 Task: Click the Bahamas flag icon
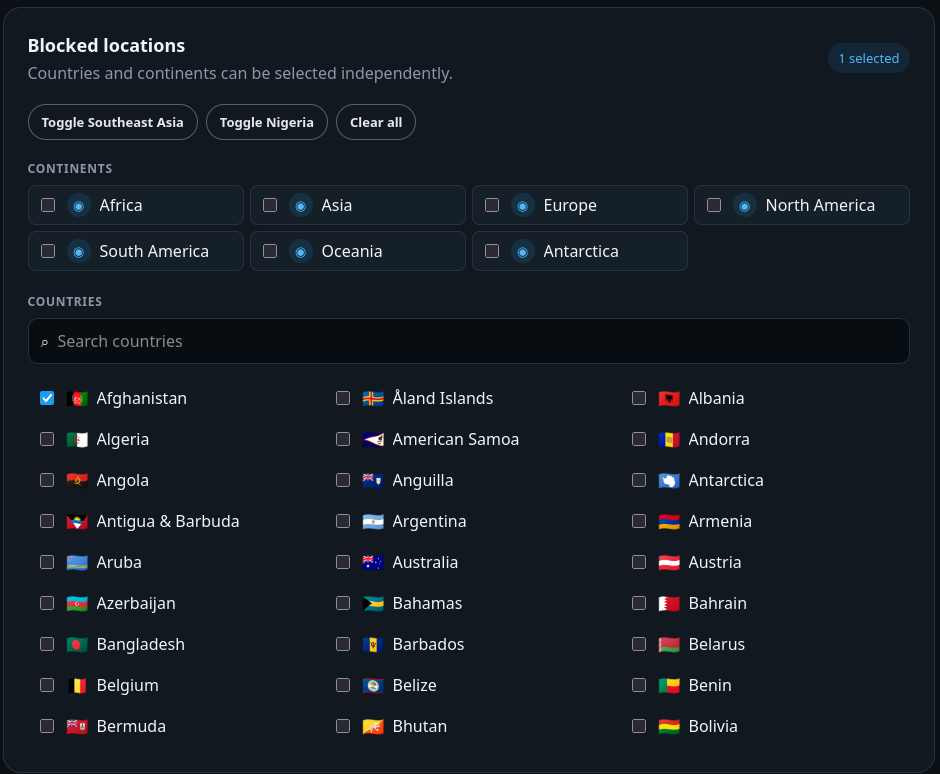pyautogui.click(x=373, y=603)
